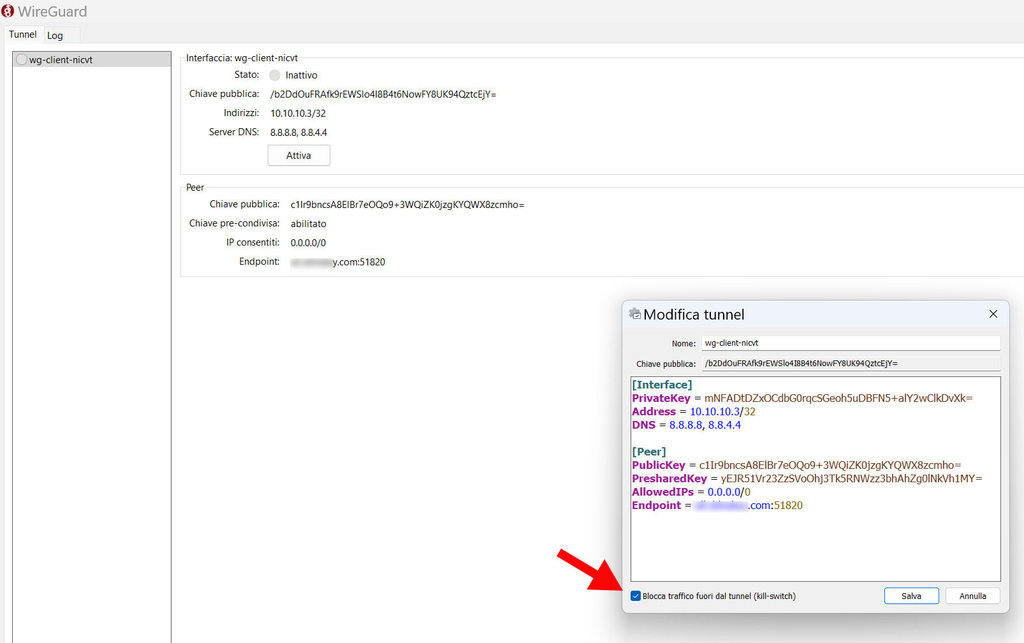This screenshot has height=643, width=1024.
Task: Select wg-client-nicvt in the tunnel list
Action: pos(91,59)
